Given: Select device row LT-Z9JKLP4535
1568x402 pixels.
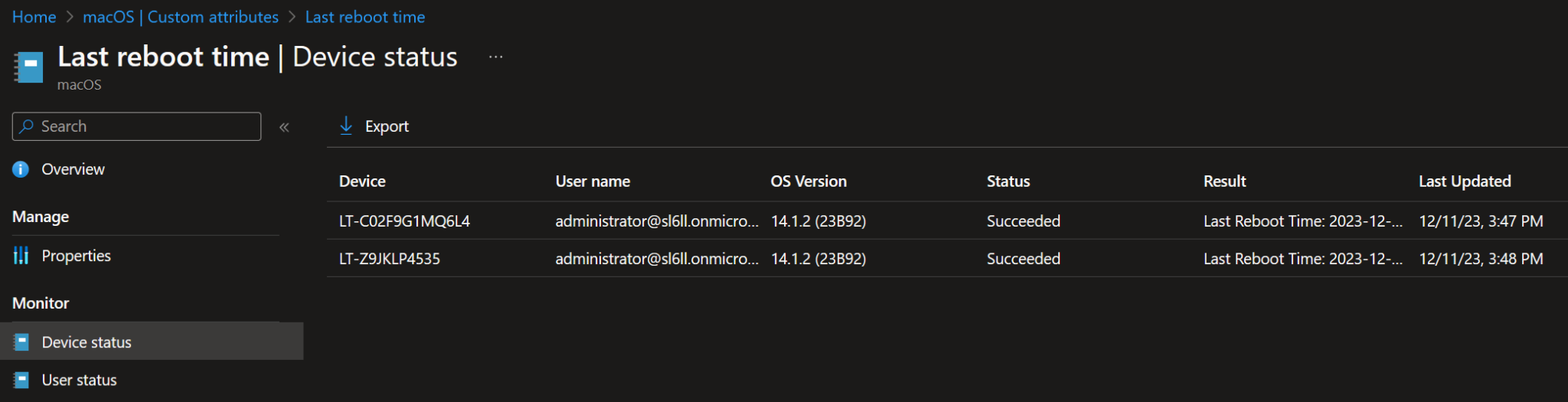Looking at the screenshot, I should tap(390, 259).
